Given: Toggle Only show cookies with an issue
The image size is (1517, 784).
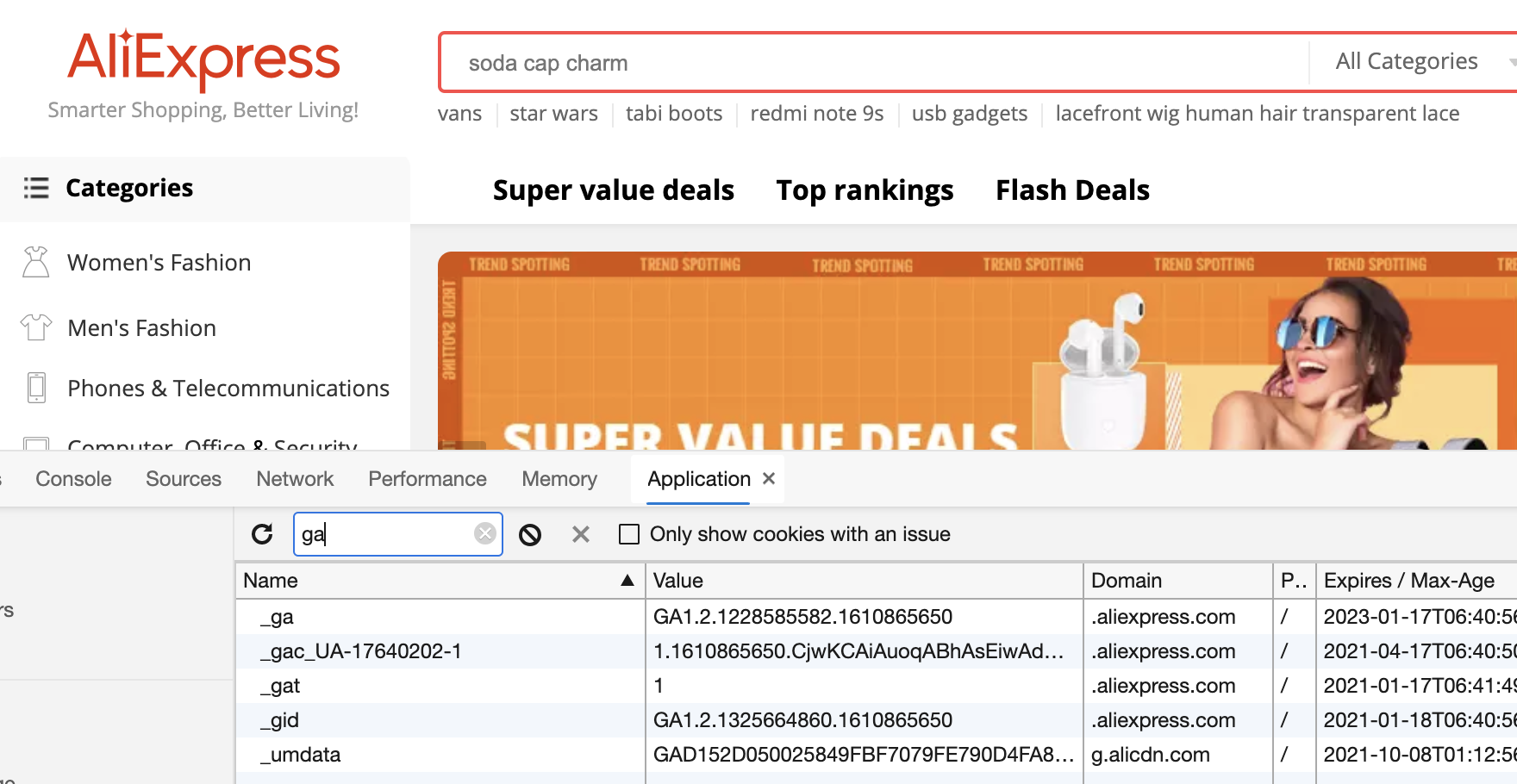Looking at the screenshot, I should pyautogui.click(x=629, y=534).
